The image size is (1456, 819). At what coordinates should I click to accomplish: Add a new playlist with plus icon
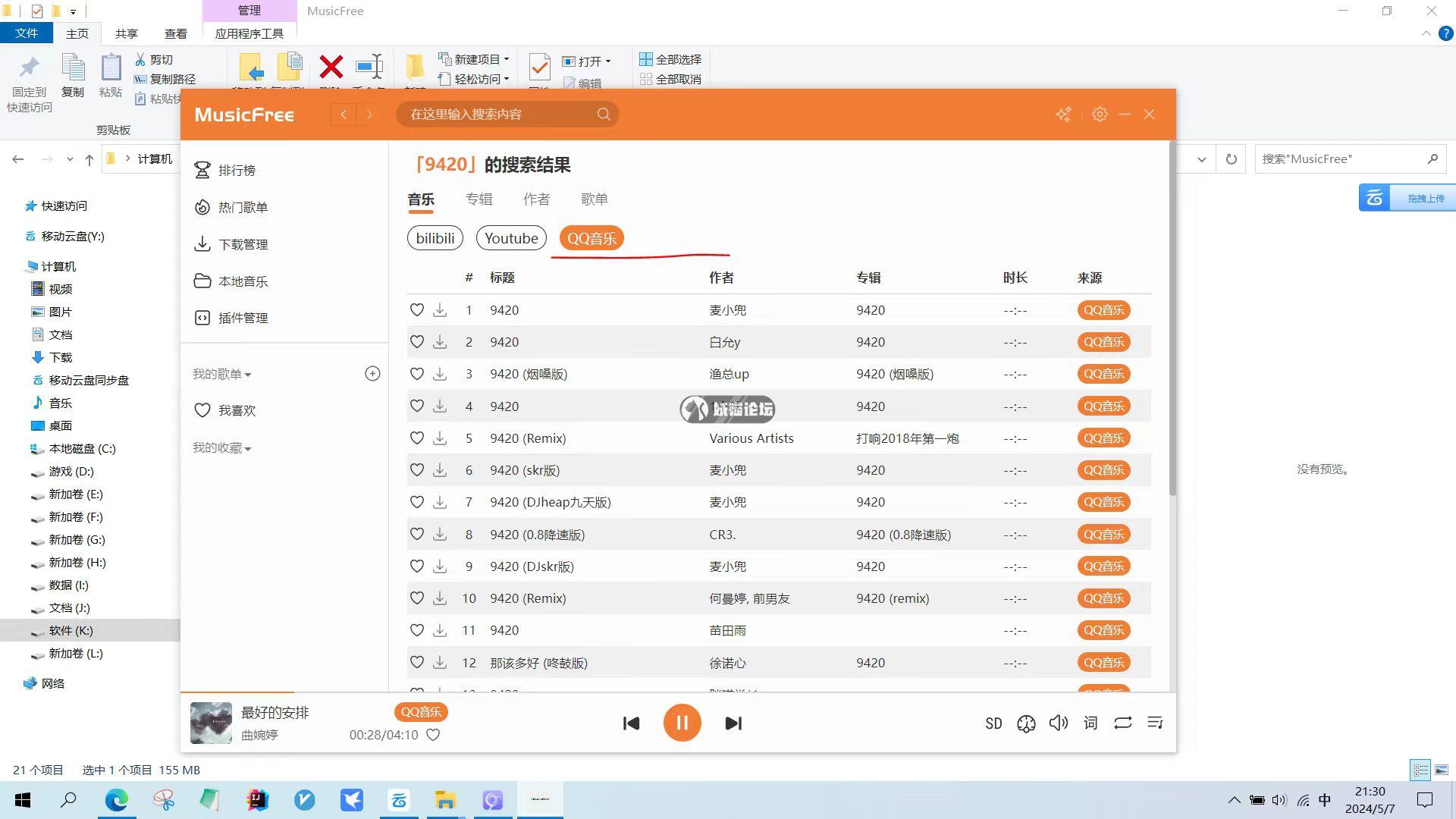coord(372,373)
